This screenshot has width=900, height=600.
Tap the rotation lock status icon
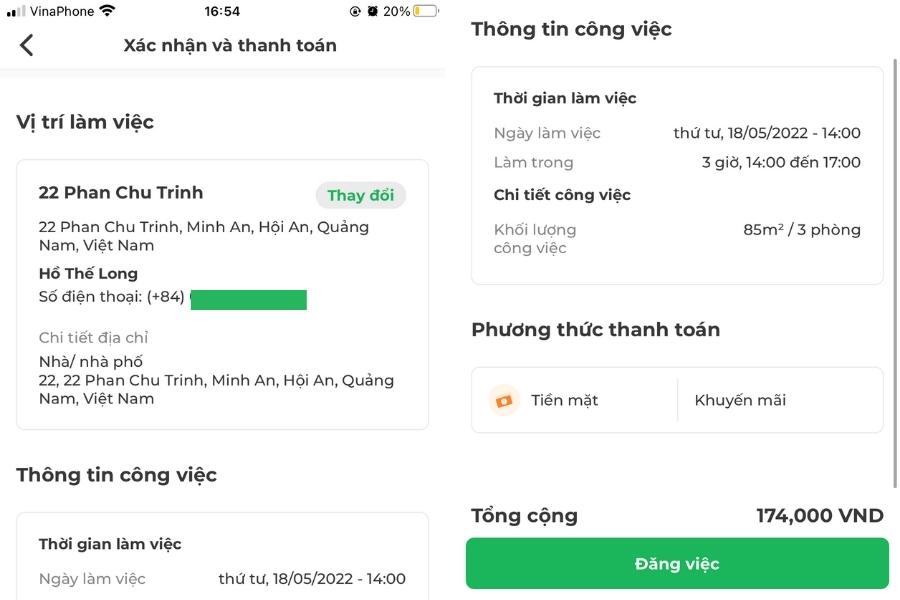click(355, 11)
